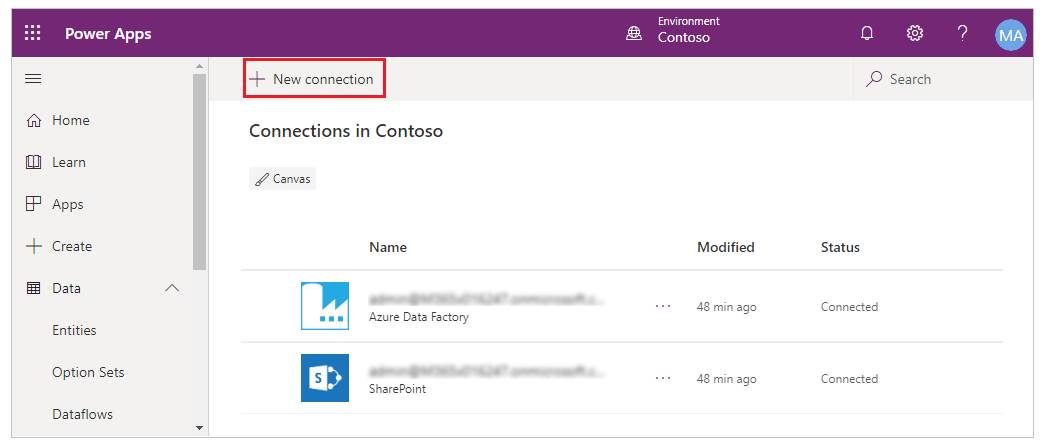Open the settings gear
This screenshot has width=1043, height=447.
(x=914, y=34)
